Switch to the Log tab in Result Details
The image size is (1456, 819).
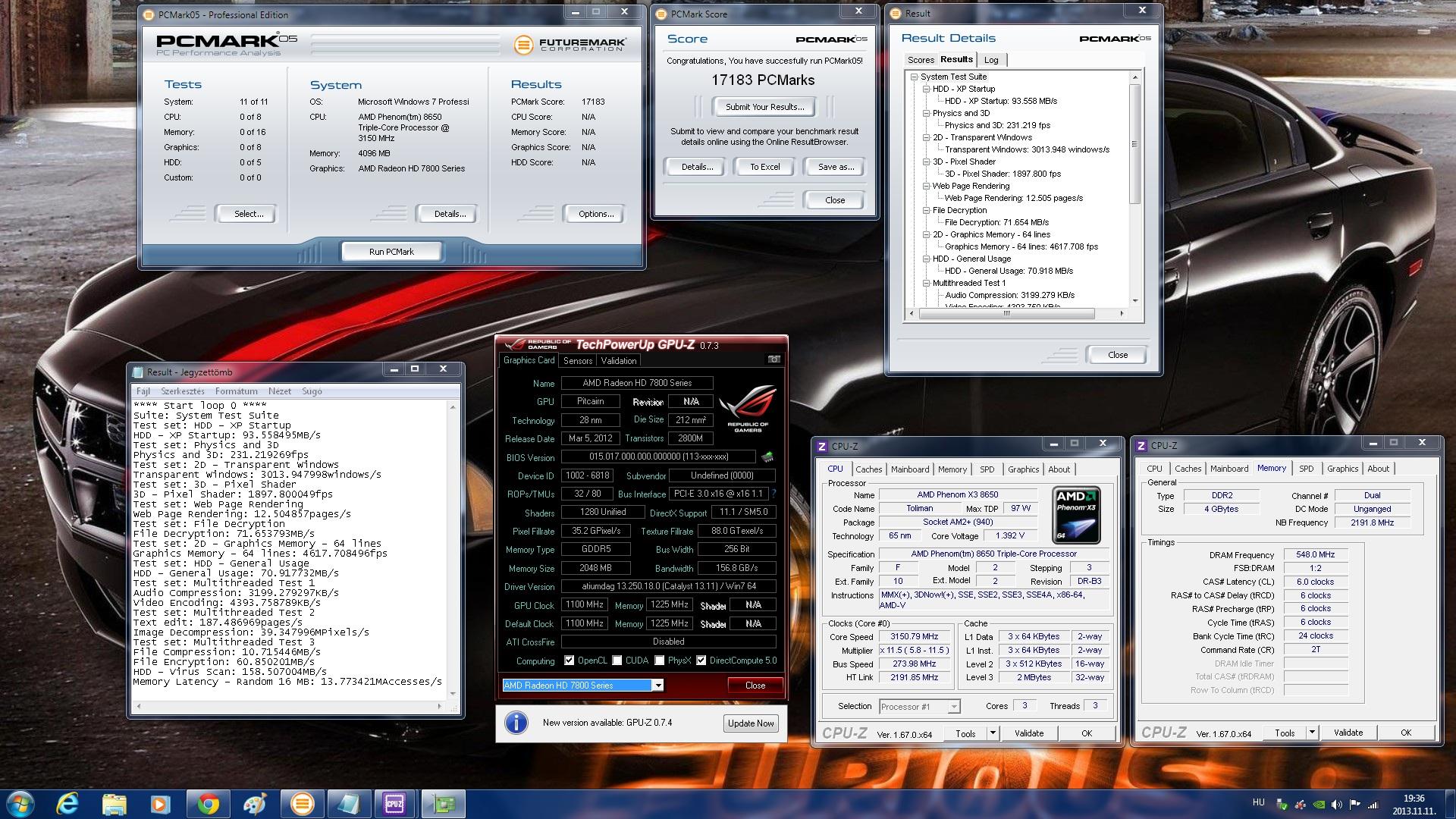991,60
